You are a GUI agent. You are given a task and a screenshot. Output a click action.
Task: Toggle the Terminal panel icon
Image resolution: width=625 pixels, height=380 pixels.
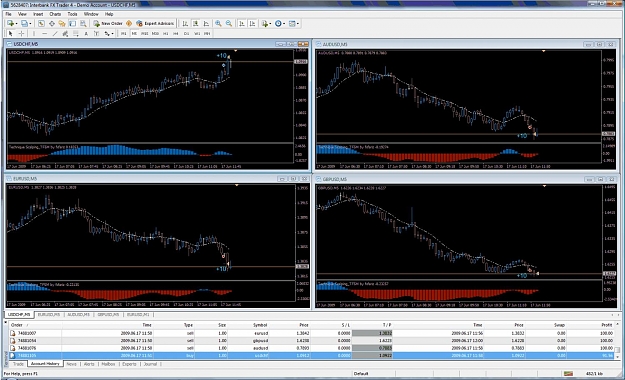point(72,24)
